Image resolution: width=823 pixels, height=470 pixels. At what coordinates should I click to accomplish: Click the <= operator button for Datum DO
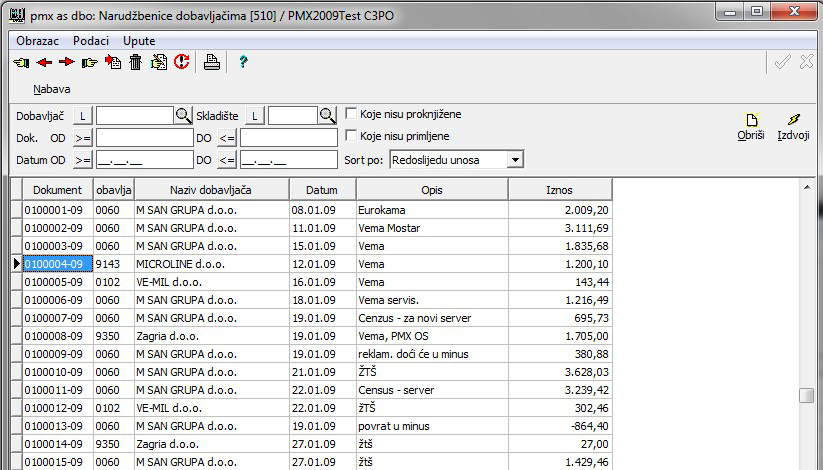pyautogui.click(x=227, y=160)
